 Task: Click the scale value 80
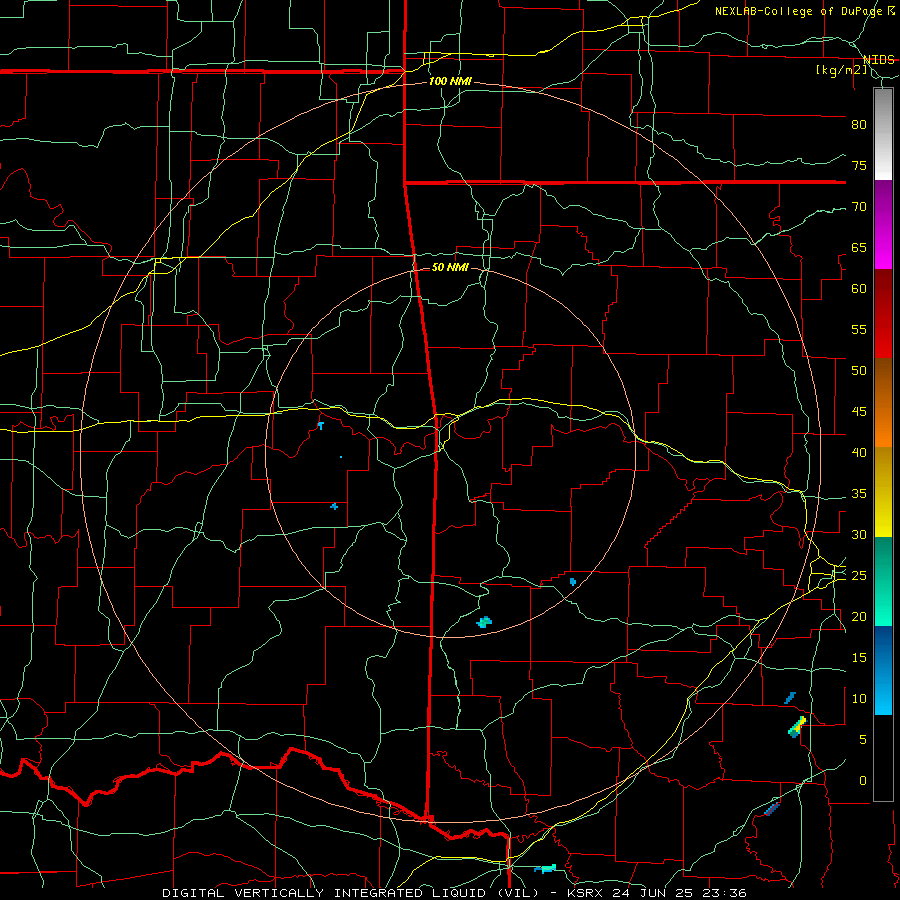[859, 125]
